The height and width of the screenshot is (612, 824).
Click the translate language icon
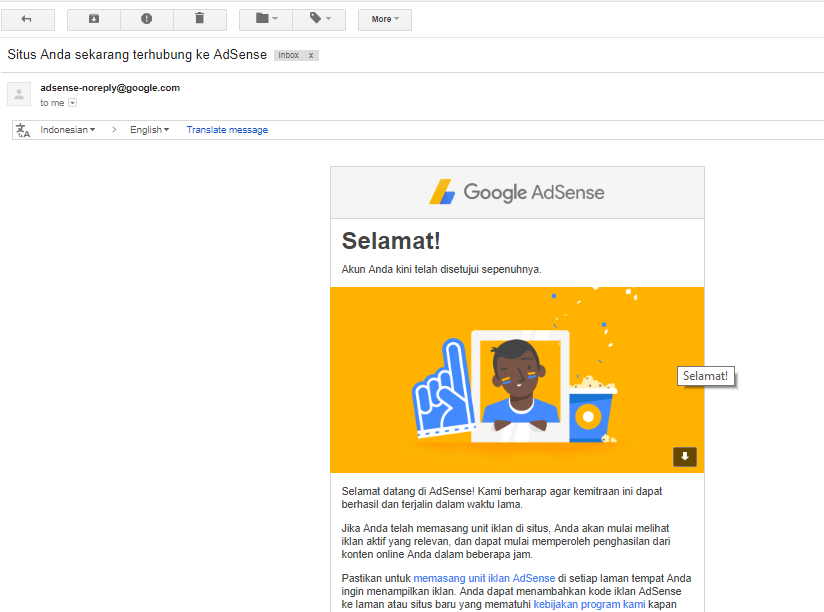coord(23,130)
